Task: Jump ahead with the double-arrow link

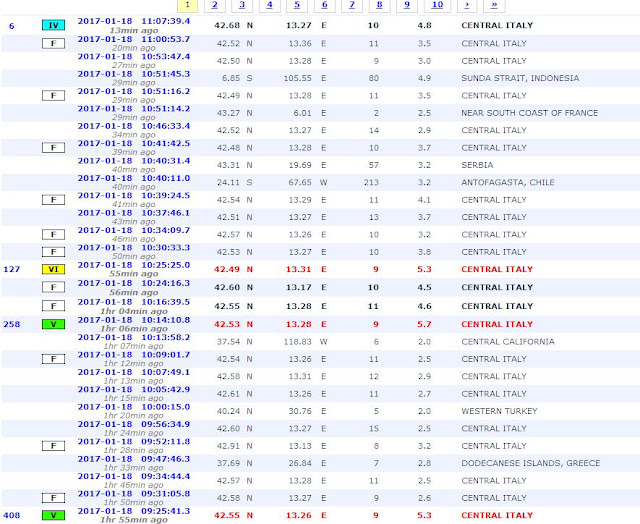Action: click(494, 5)
